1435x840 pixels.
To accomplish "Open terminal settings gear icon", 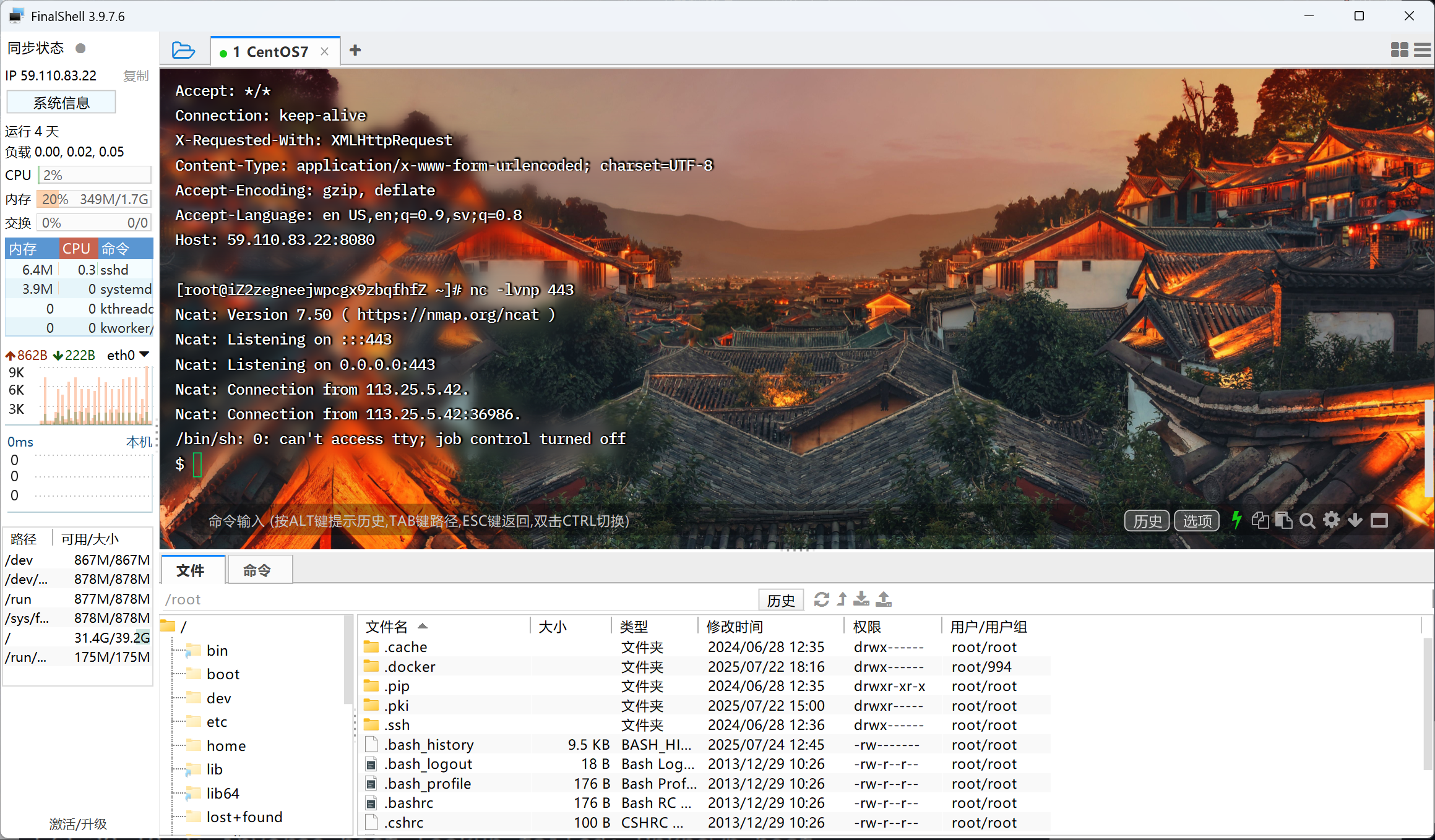I will pos(1332,520).
